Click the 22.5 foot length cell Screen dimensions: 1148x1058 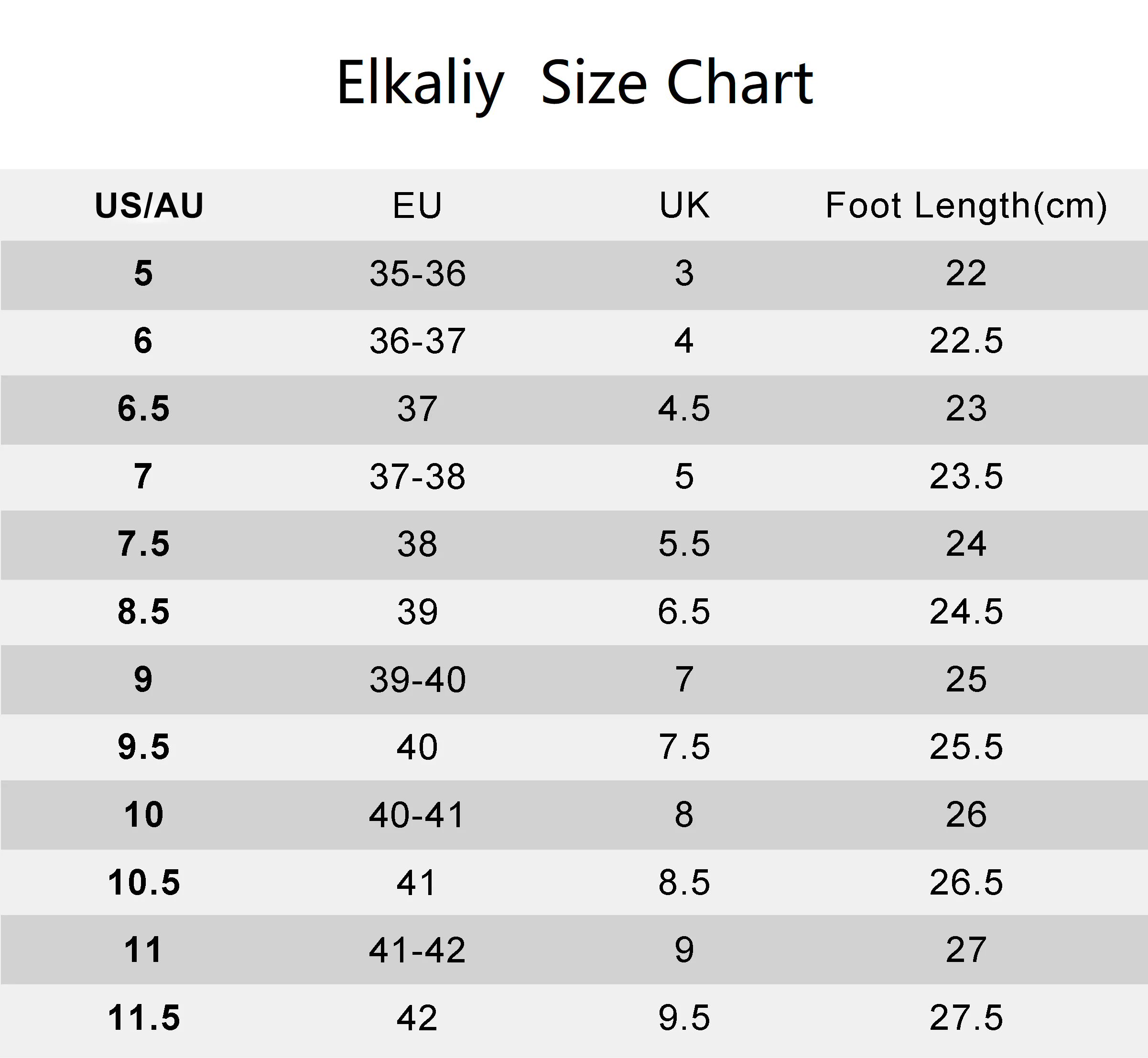pyautogui.click(x=966, y=341)
